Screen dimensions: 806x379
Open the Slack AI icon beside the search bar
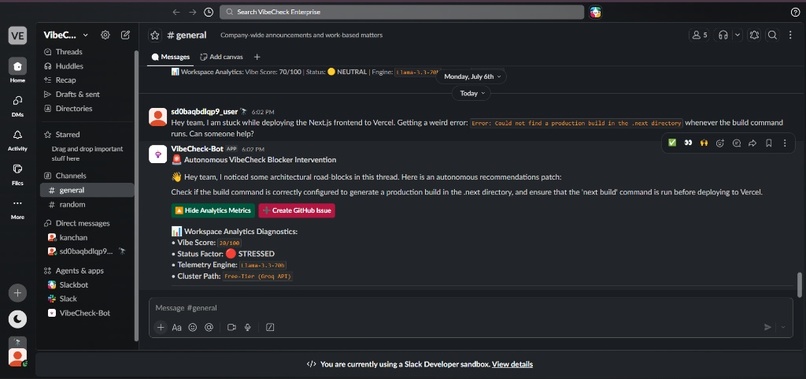[595, 12]
